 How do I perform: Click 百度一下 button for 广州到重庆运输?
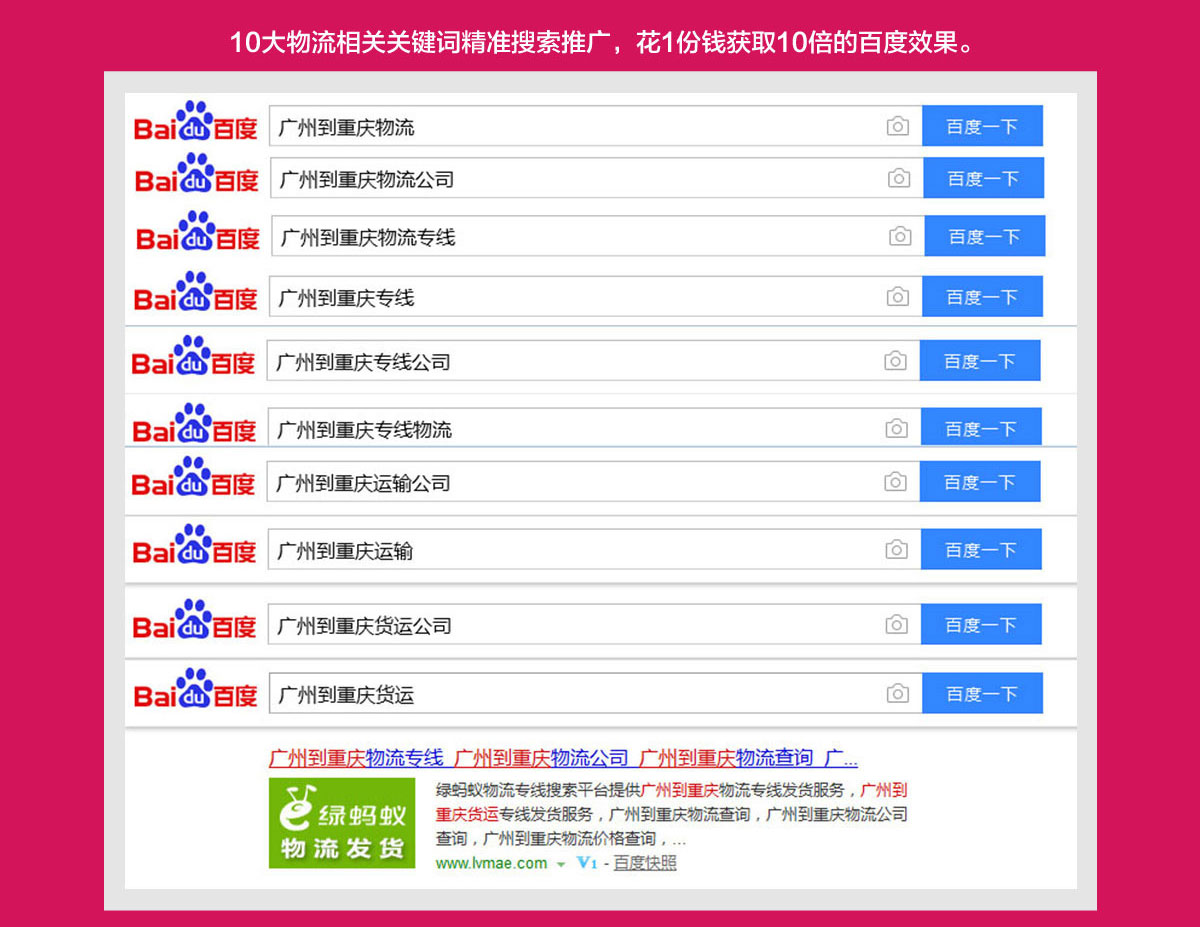point(981,550)
